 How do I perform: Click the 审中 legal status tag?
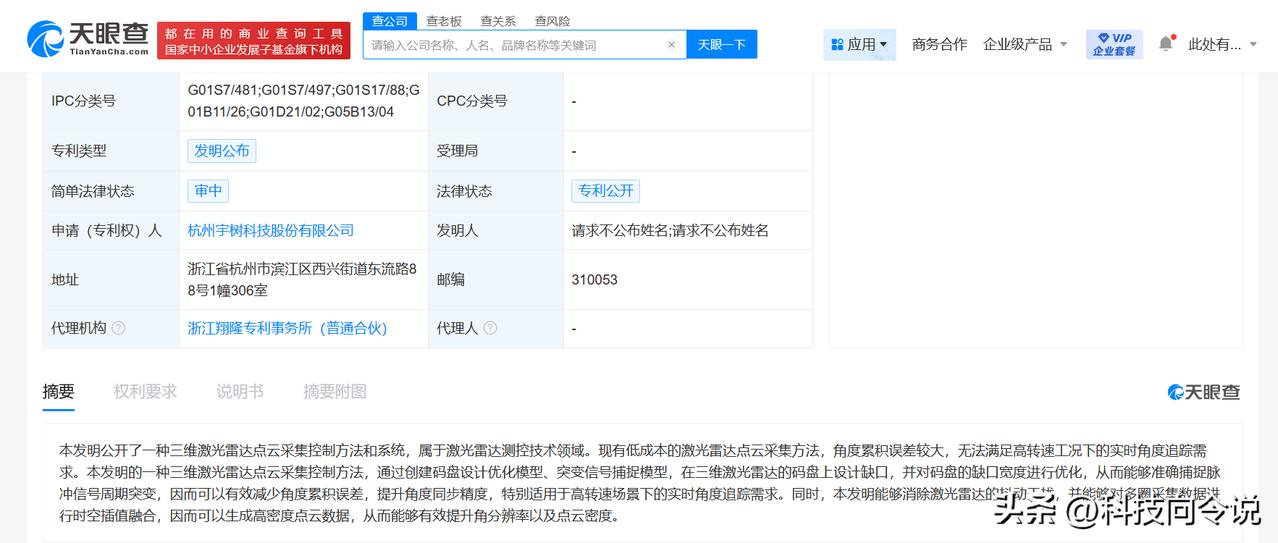coord(208,191)
